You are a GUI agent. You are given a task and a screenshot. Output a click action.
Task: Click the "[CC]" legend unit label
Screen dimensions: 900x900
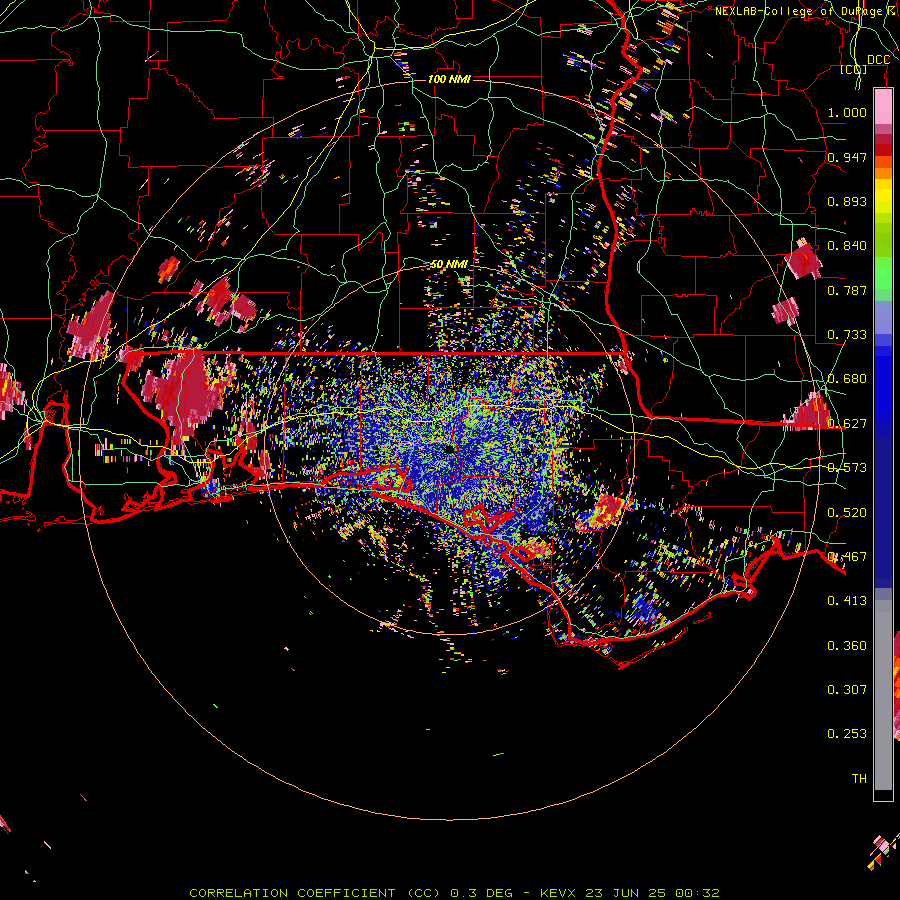[x=854, y=69]
